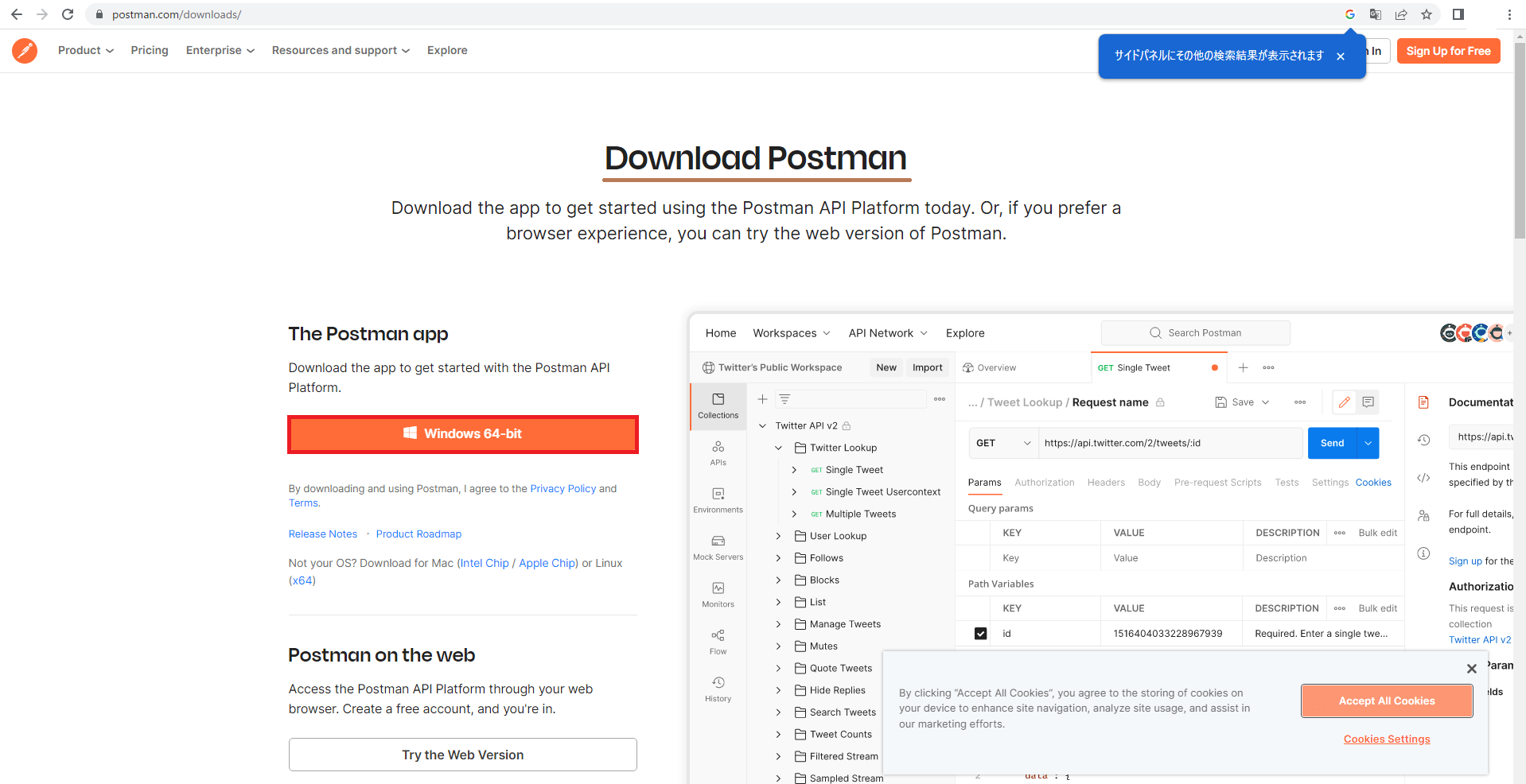Dismiss the blue side panel tooltip
The image size is (1526, 784).
[1341, 56]
